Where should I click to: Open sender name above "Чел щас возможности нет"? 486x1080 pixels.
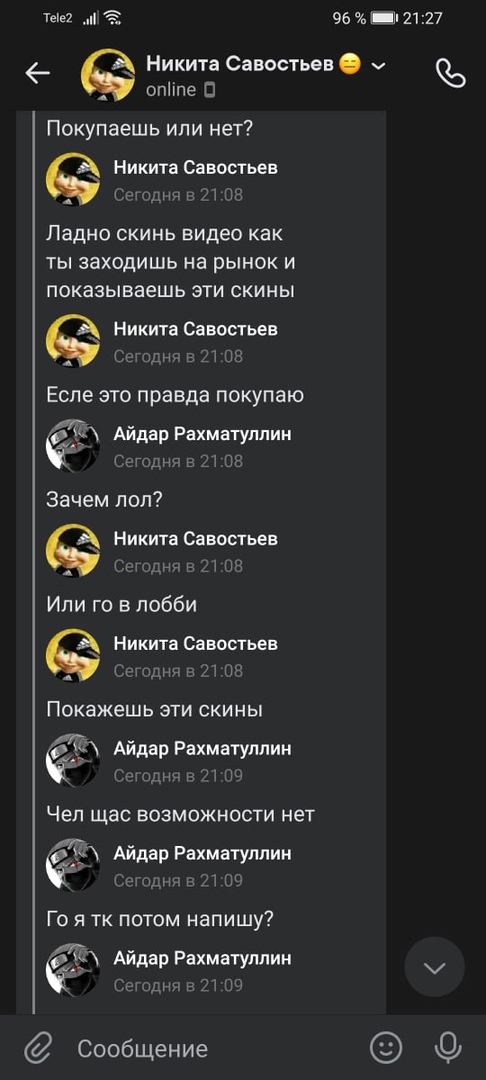(x=202, y=749)
